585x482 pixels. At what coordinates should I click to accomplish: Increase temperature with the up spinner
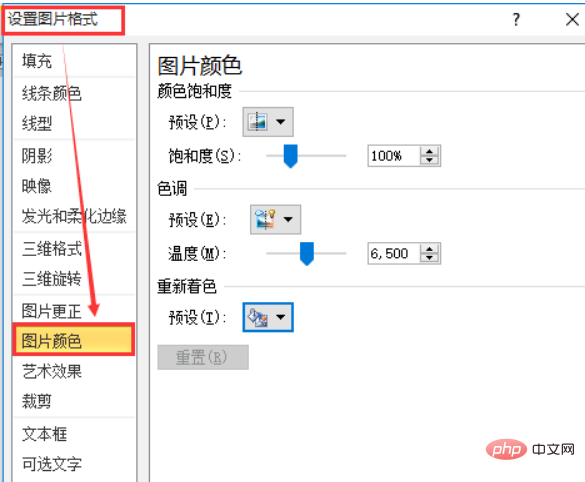(x=429, y=249)
